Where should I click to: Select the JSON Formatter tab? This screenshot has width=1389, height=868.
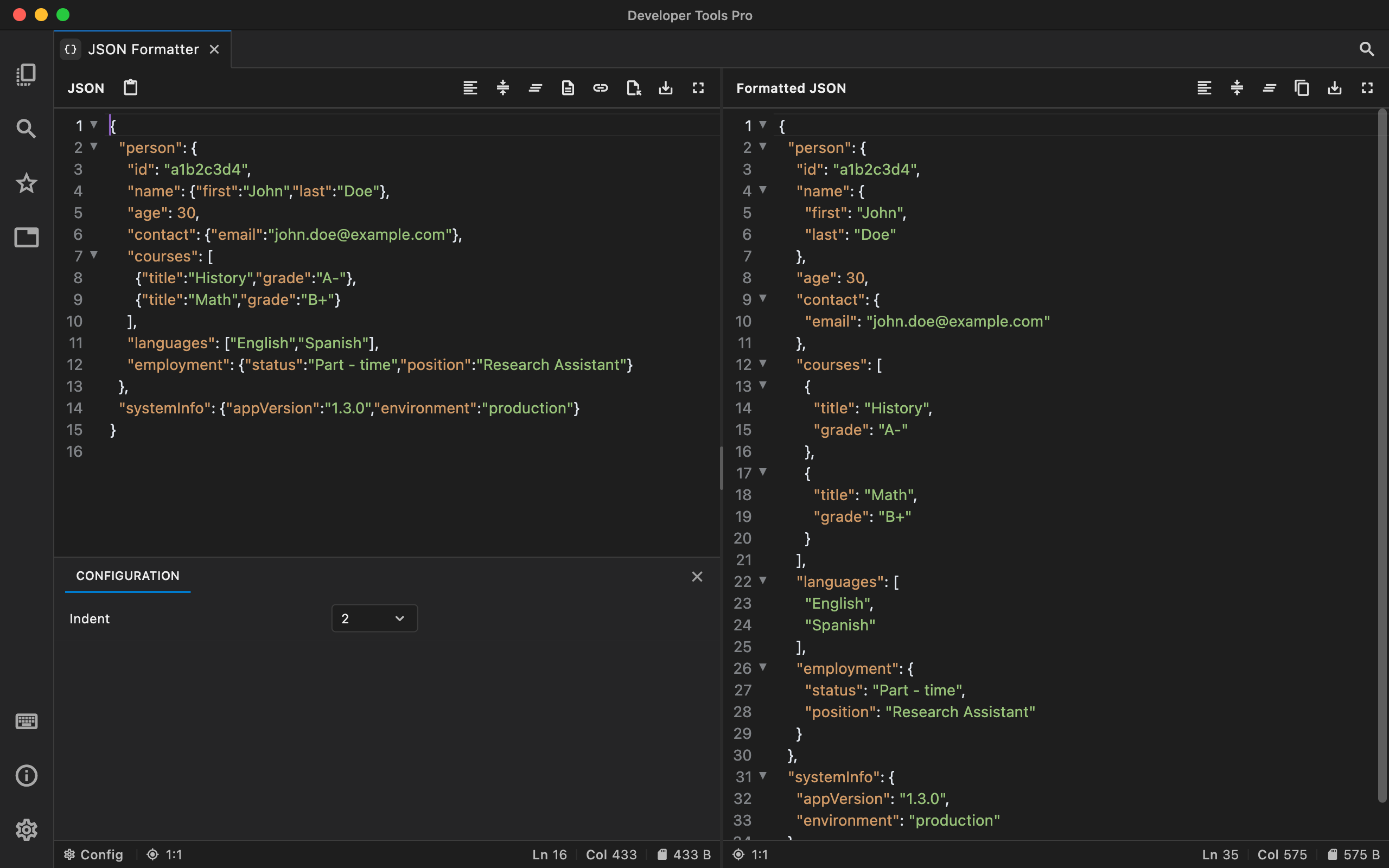pyautogui.click(x=142, y=49)
